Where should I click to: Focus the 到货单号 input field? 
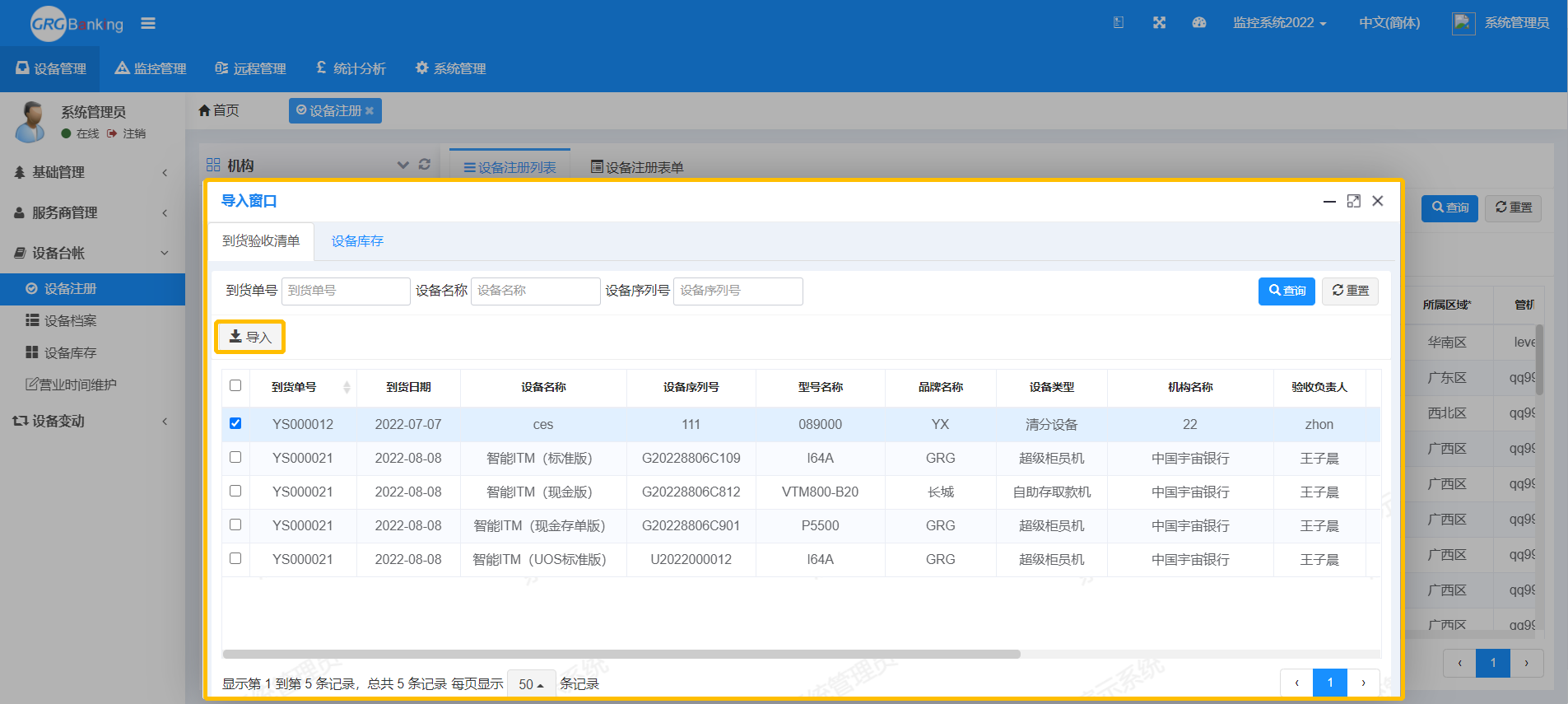346,291
